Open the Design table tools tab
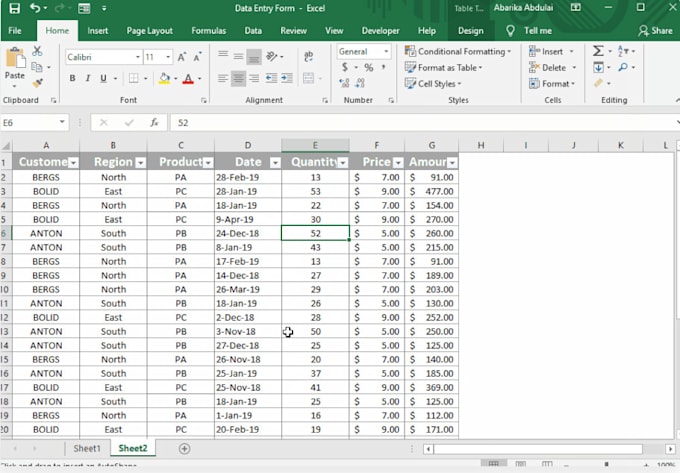Screen dimensions: 680x473 pos(471,31)
